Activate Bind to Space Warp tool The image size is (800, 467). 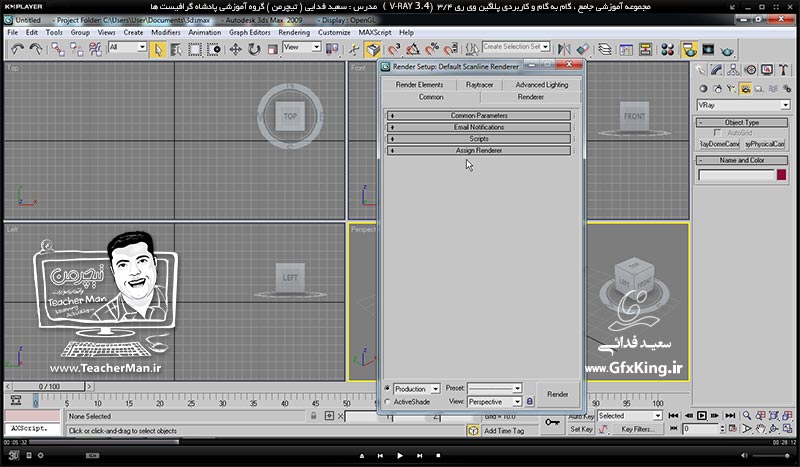pos(95,49)
